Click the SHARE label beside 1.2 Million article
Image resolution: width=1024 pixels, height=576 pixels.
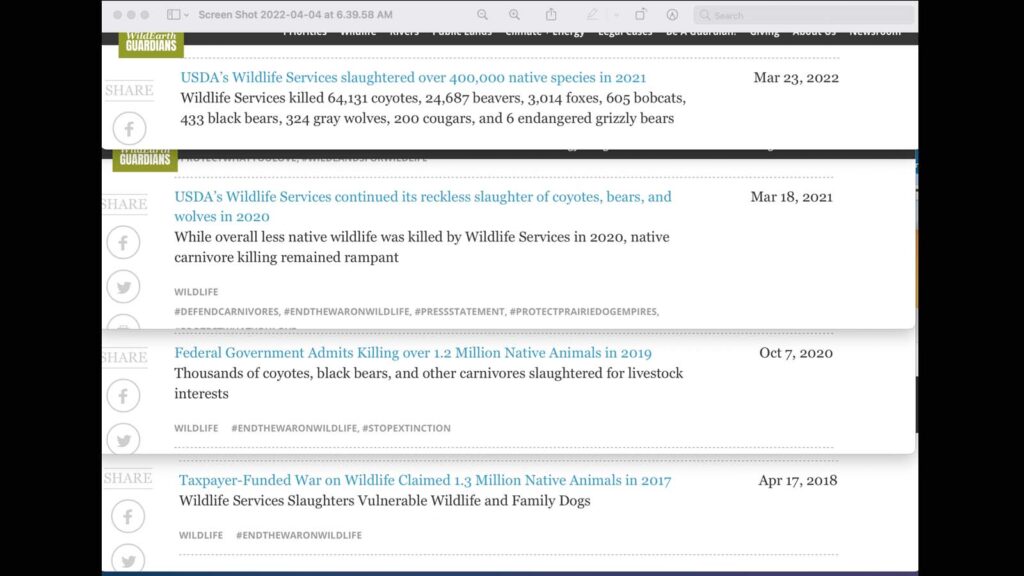[124, 357]
